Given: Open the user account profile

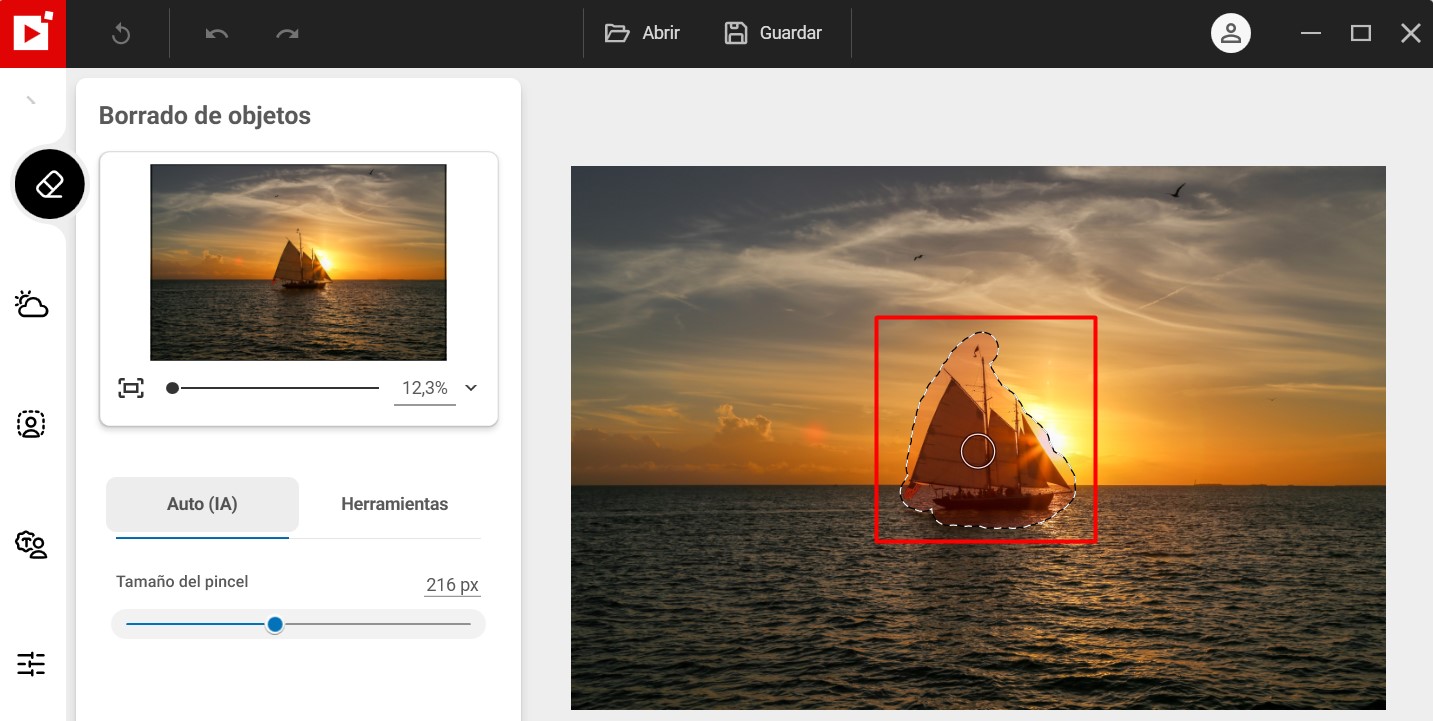Looking at the screenshot, I should (1230, 33).
